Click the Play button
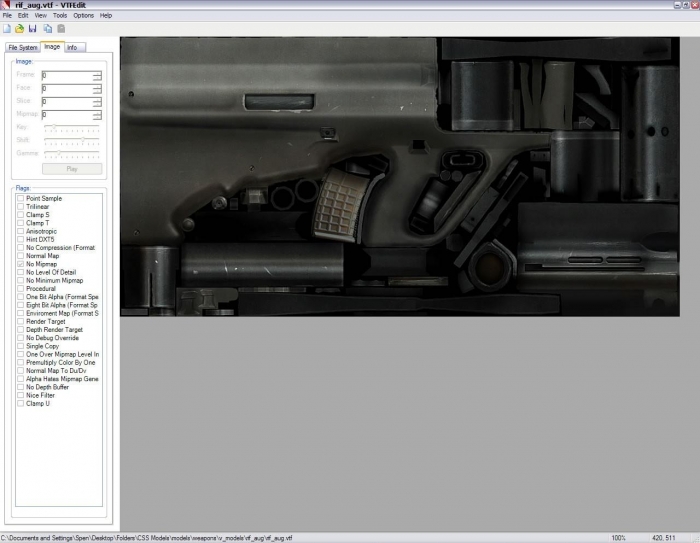Screen dimensions: 700x543 coord(72,169)
